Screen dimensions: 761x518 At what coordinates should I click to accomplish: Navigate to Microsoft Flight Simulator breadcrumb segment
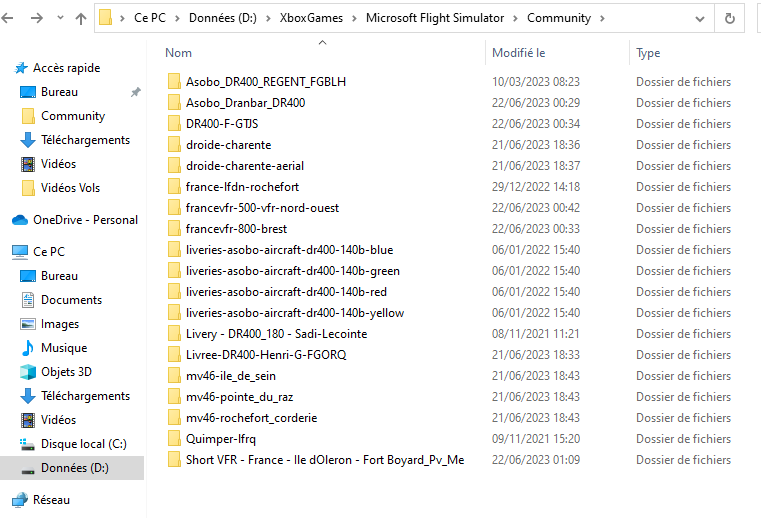pos(435,18)
